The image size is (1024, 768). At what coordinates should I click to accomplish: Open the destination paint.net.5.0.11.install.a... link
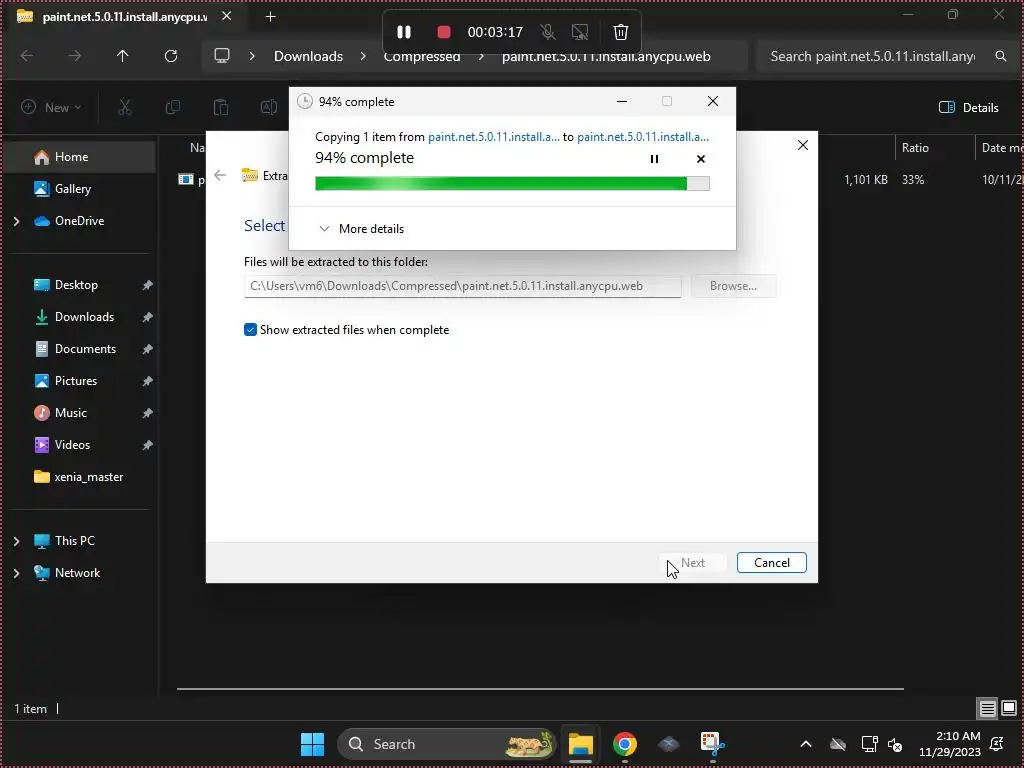click(643, 136)
